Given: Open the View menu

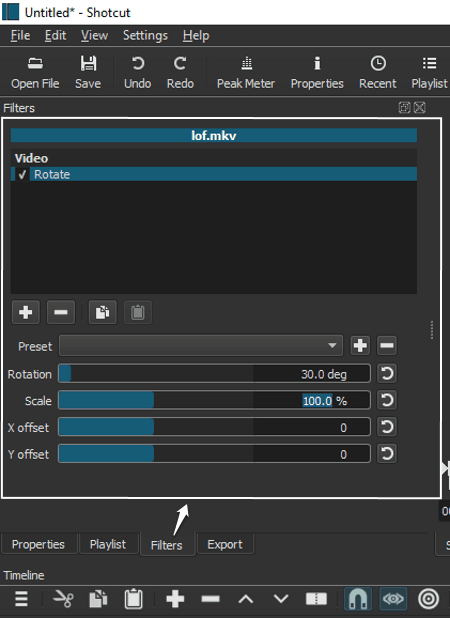Looking at the screenshot, I should point(94,36).
